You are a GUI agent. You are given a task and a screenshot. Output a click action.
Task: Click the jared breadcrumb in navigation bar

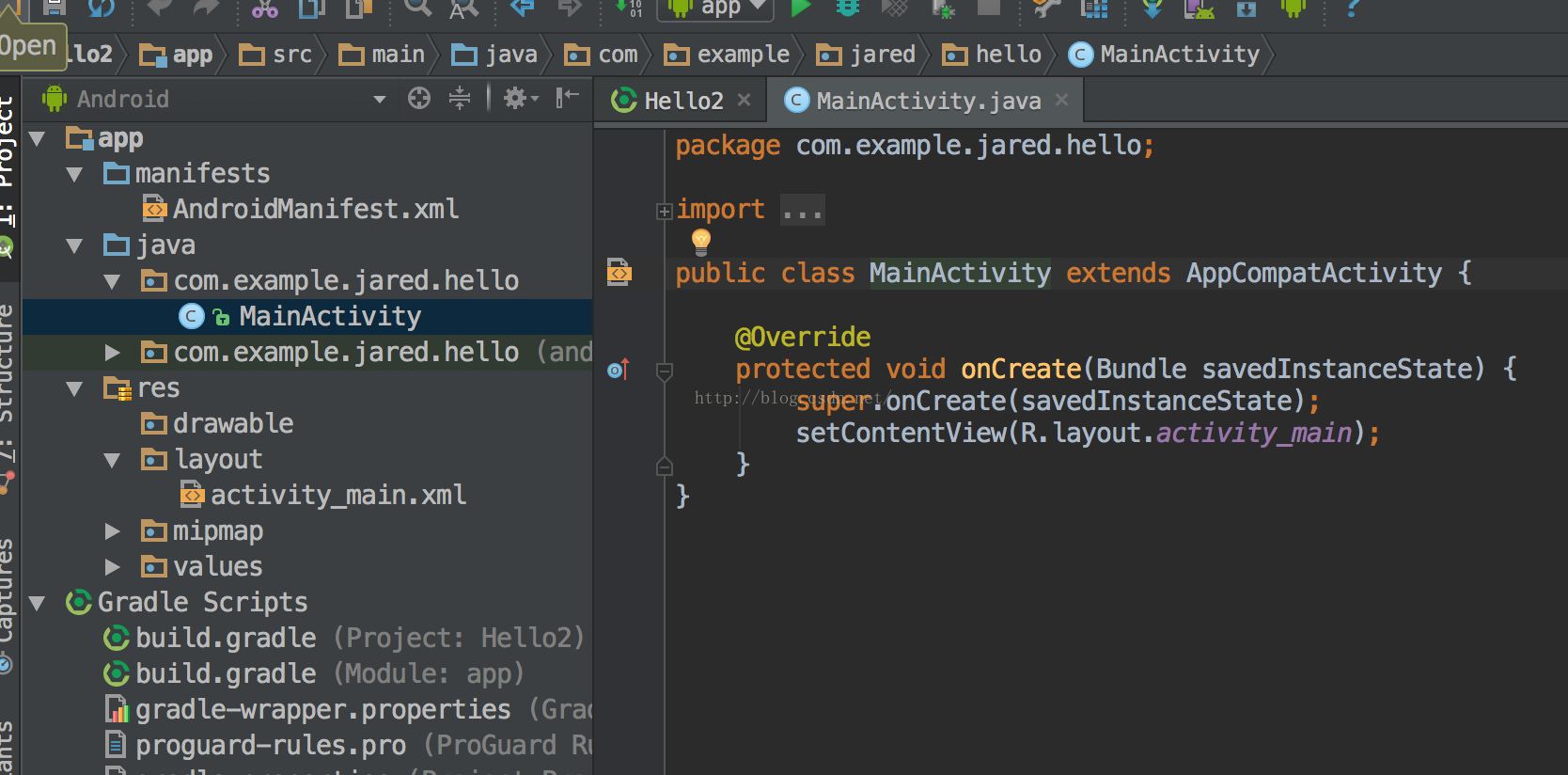[x=866, y=55]
